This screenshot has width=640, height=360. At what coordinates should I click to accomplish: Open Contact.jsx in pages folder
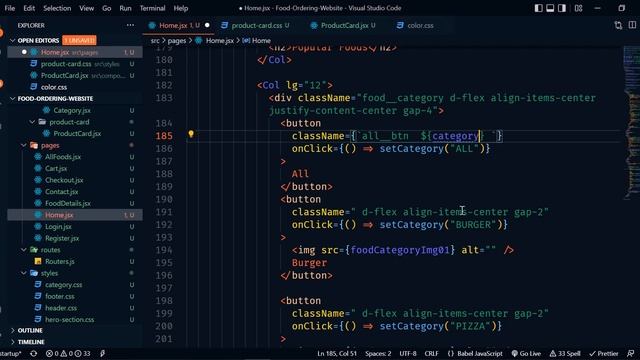point(75,192)
